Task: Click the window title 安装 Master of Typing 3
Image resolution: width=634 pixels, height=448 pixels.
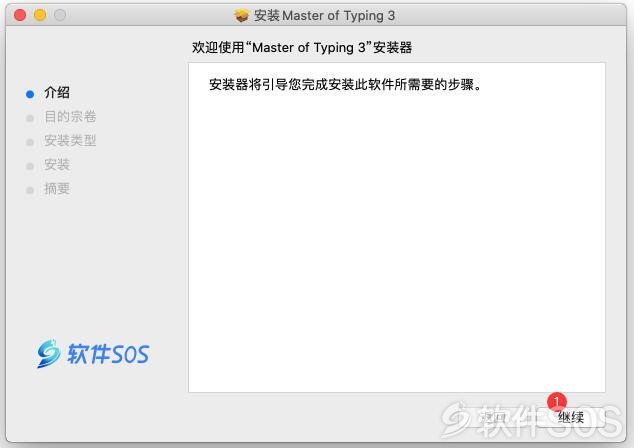Action: point(324,15)
